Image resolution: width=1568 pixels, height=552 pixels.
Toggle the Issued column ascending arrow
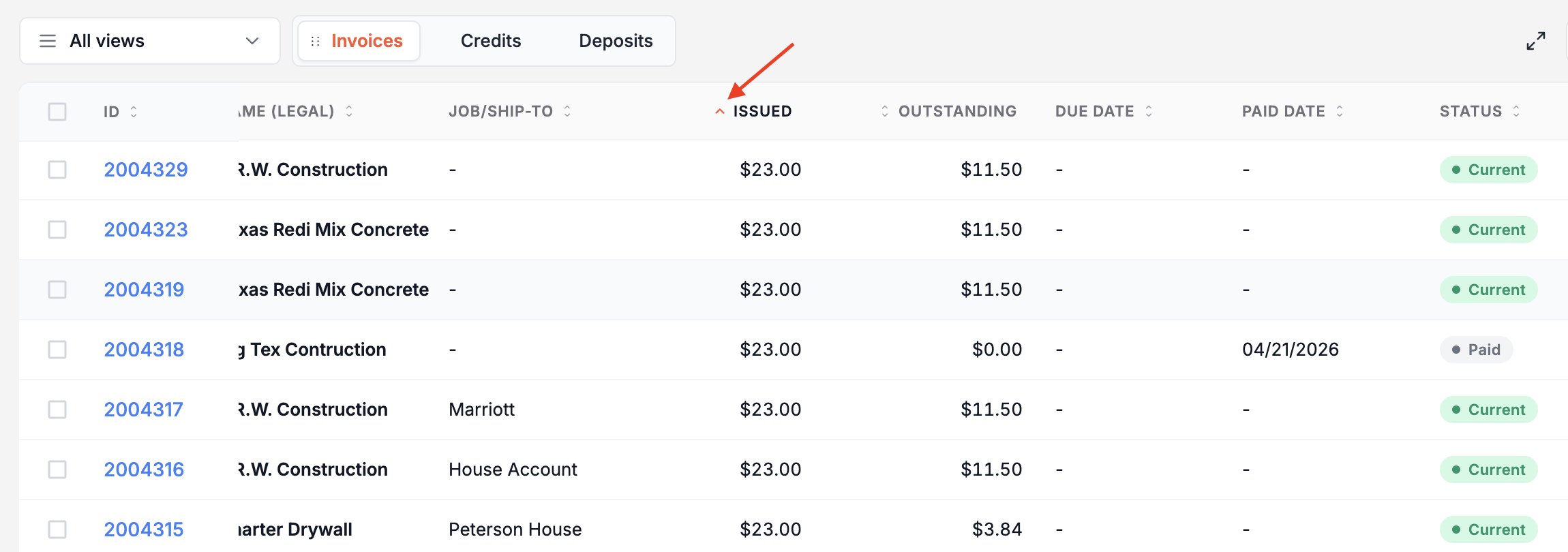coord(720,112)
